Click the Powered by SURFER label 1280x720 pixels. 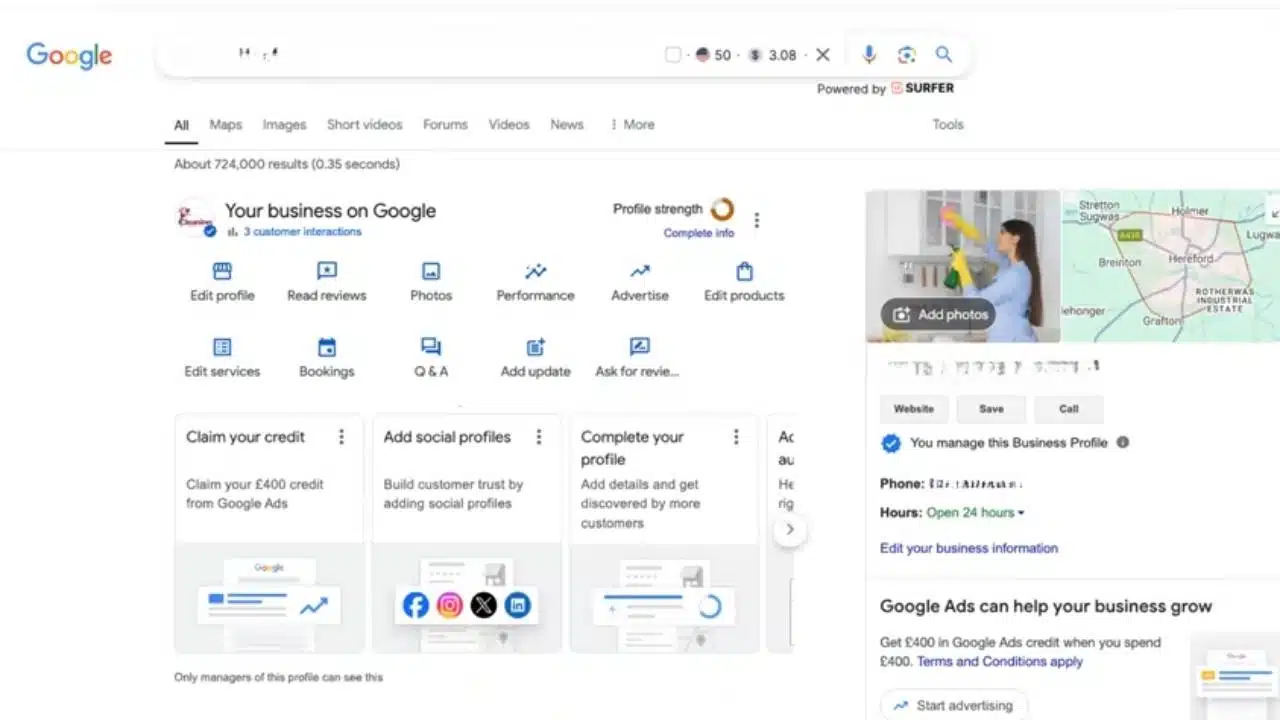tap(885, 88)
